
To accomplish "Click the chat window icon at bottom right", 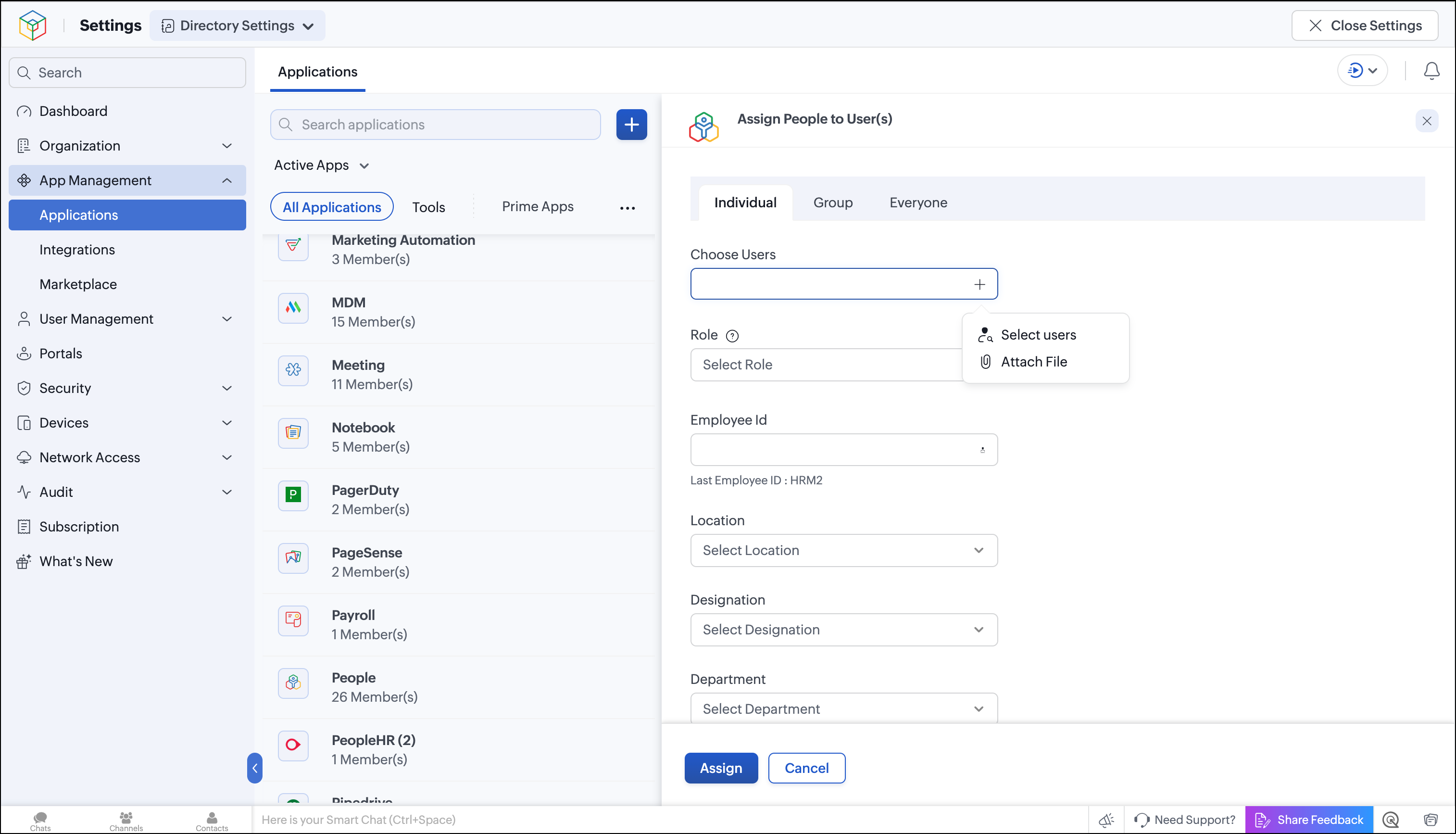I will tap(1431, 820).
